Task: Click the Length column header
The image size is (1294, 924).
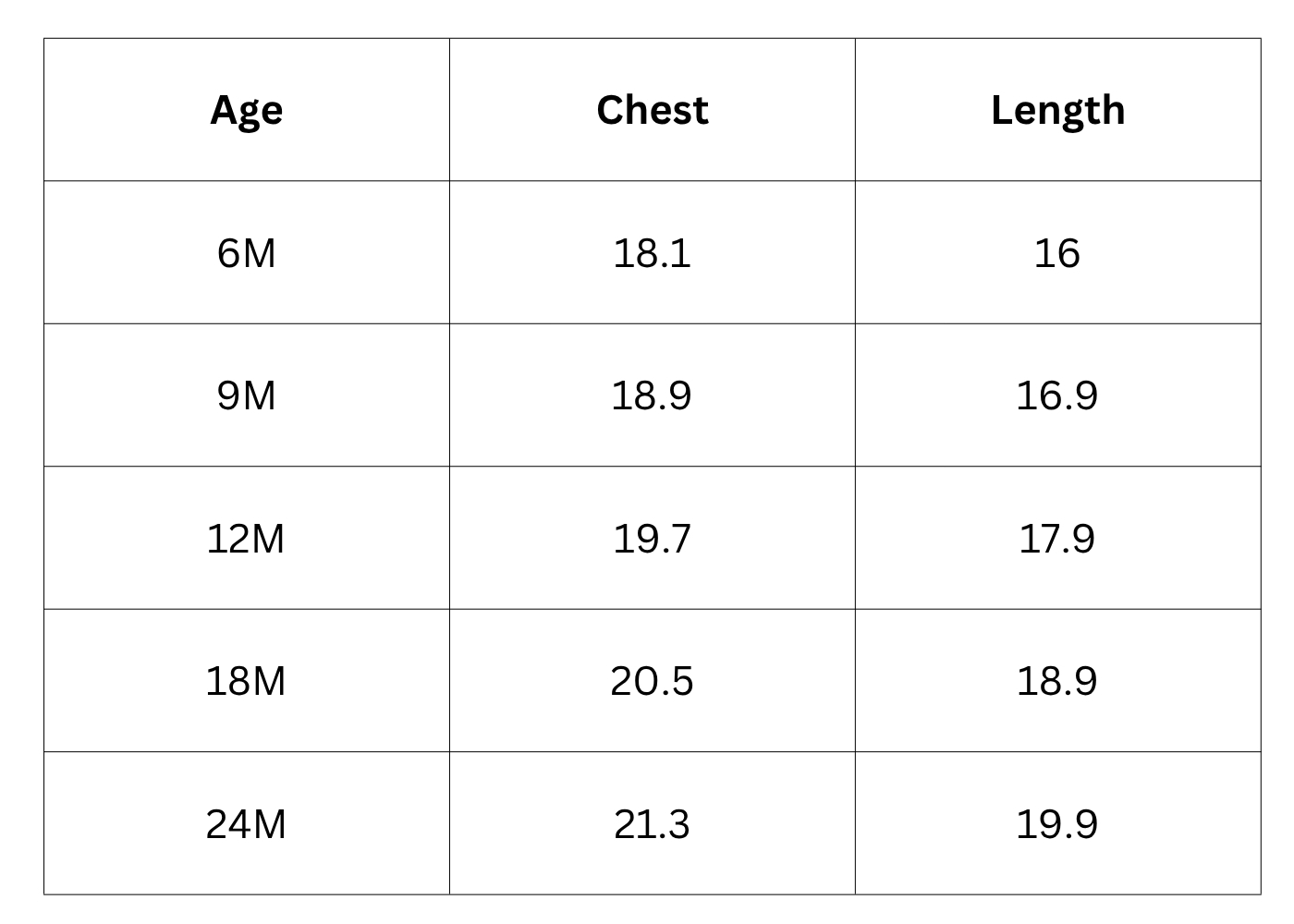Action: tap(1057, 110)
